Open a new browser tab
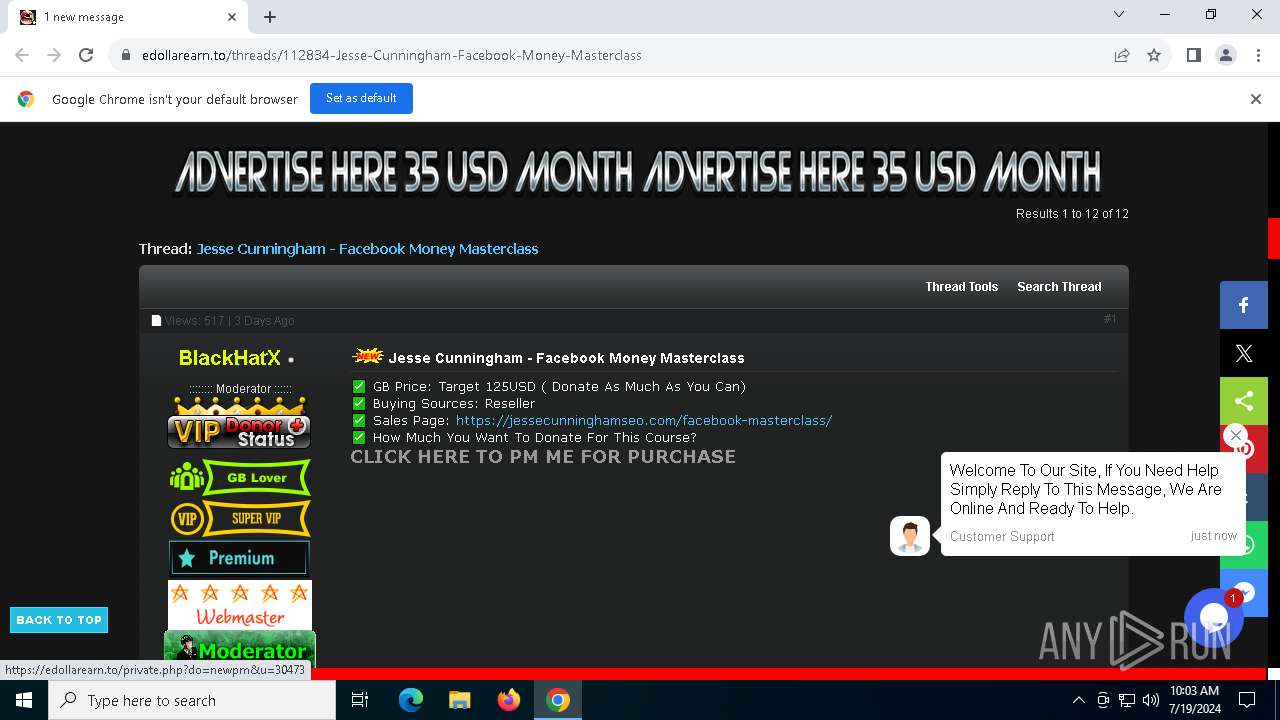1280x720 pixels. [x=270, y=17]
